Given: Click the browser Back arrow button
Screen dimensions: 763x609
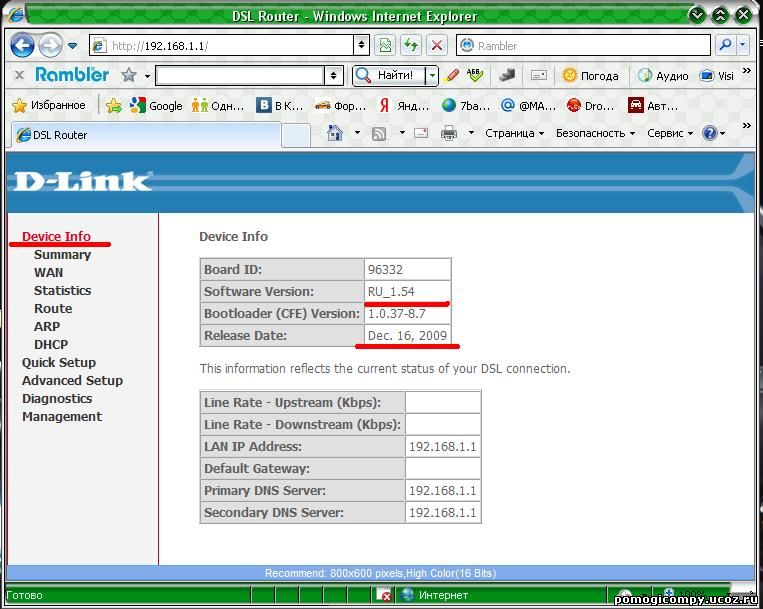Looking at the screenshot, I should (x=22, y=46).
